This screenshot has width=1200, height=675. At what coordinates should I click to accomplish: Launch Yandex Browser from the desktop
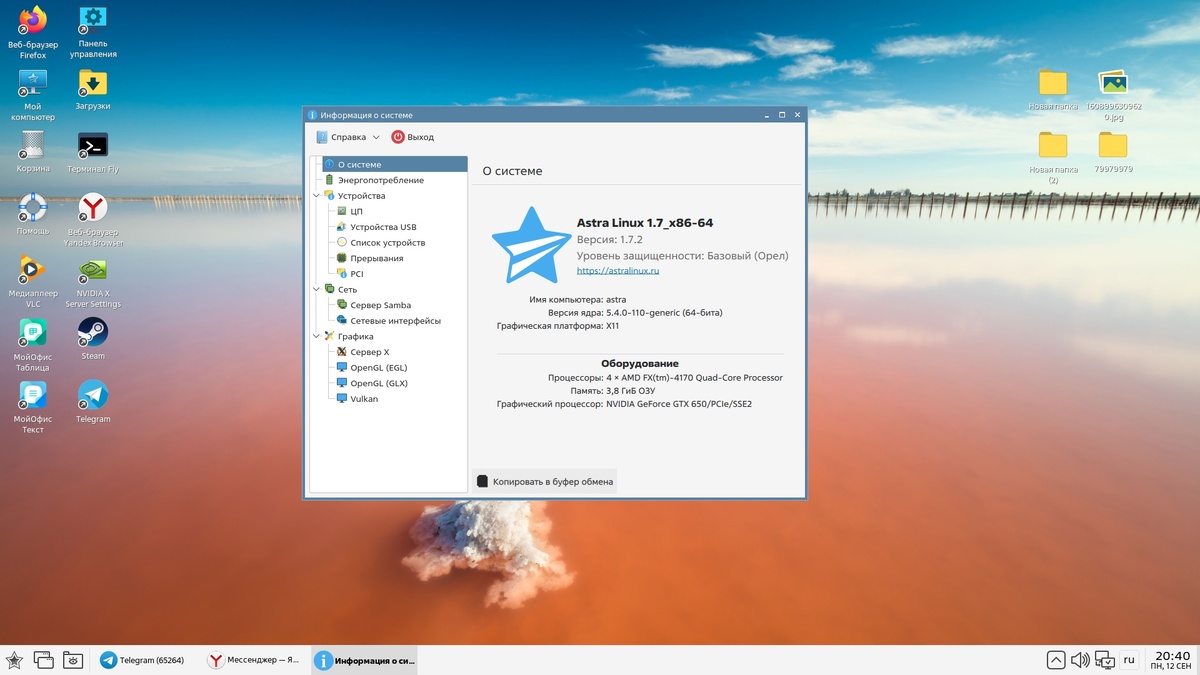point(93,208)
